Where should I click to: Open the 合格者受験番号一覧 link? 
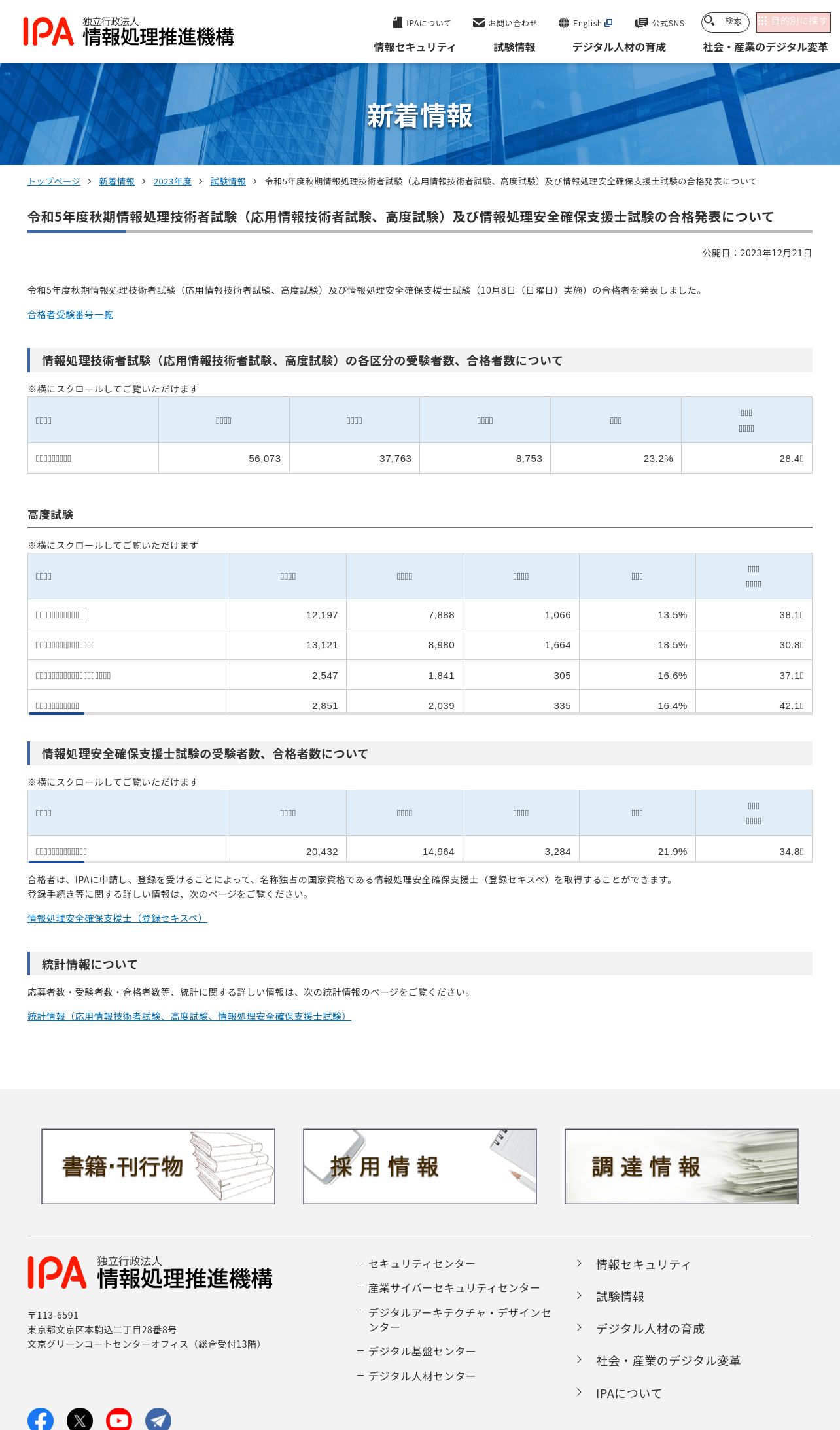tap(70, 315)
